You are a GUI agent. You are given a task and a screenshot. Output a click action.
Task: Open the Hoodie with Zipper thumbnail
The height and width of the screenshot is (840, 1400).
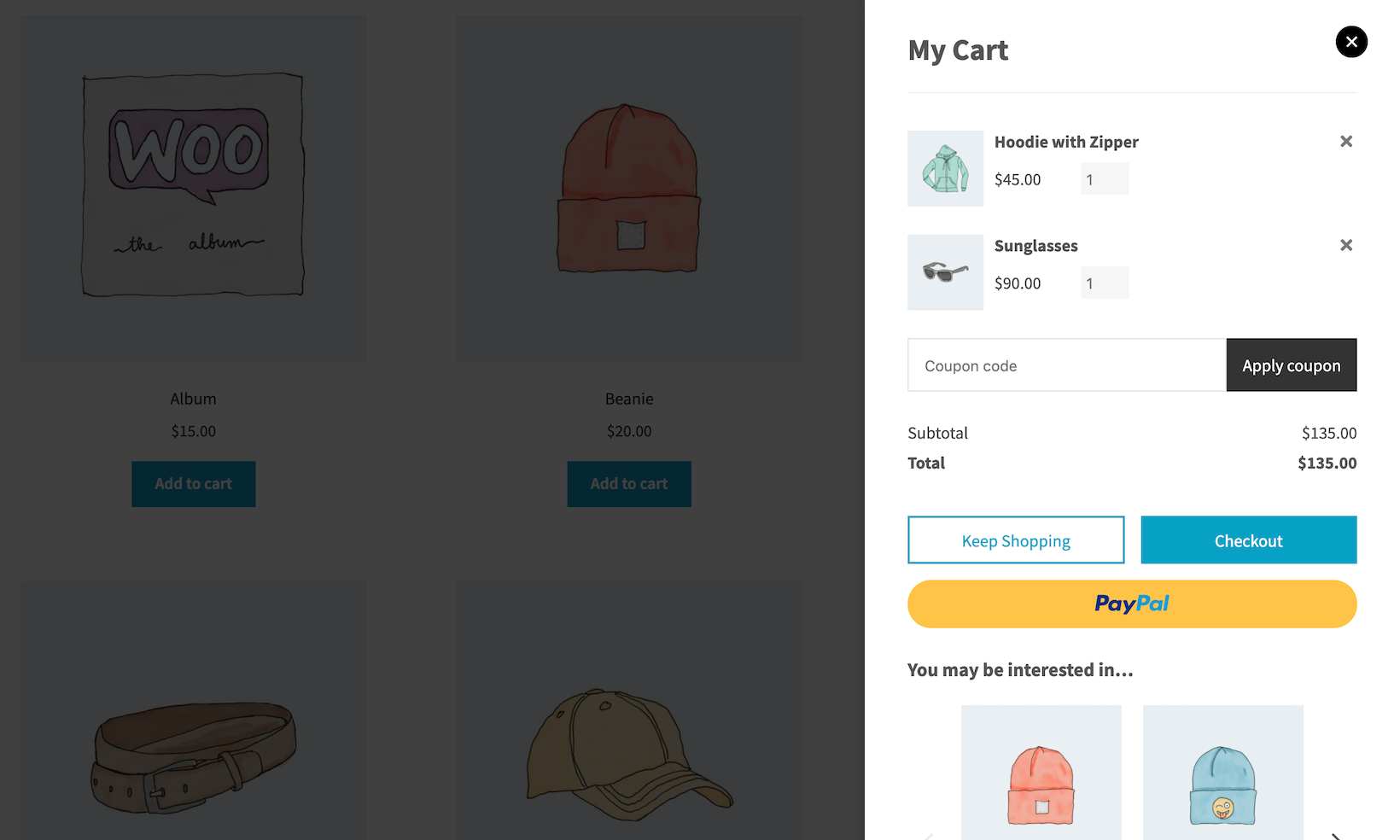[x=945, y=168]
